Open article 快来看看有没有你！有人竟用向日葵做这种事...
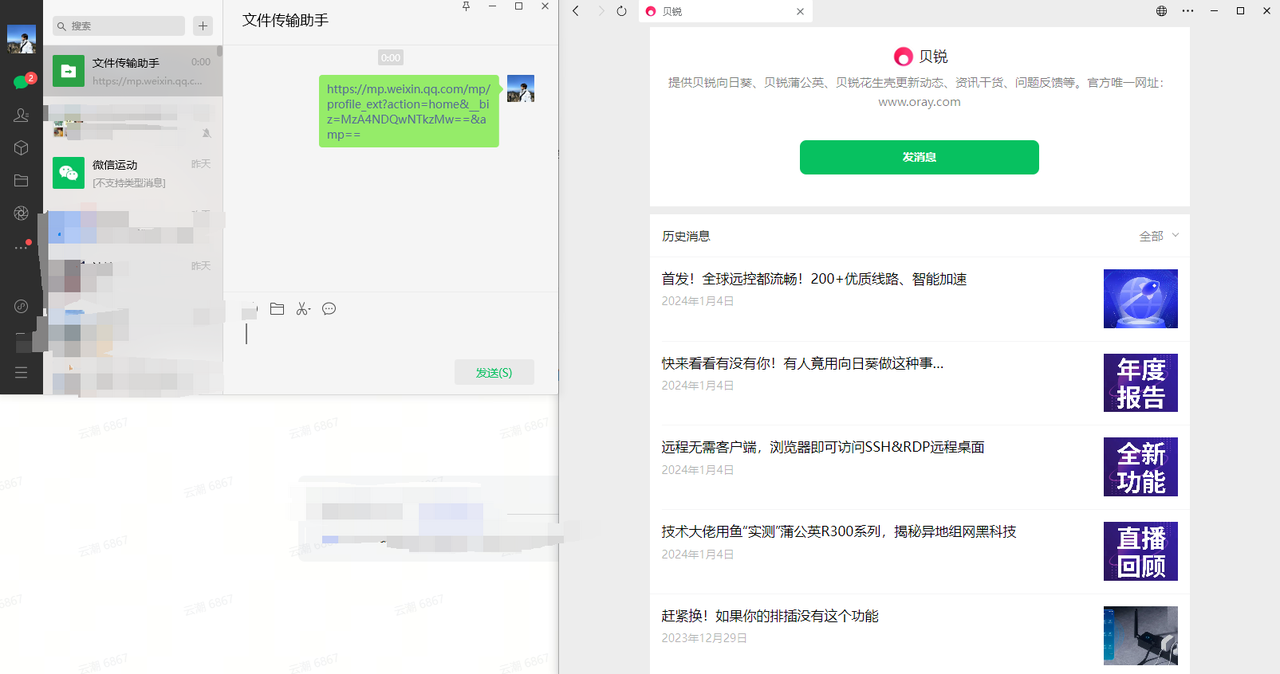This screenshot has height=674, width=1280. [802, 363]
